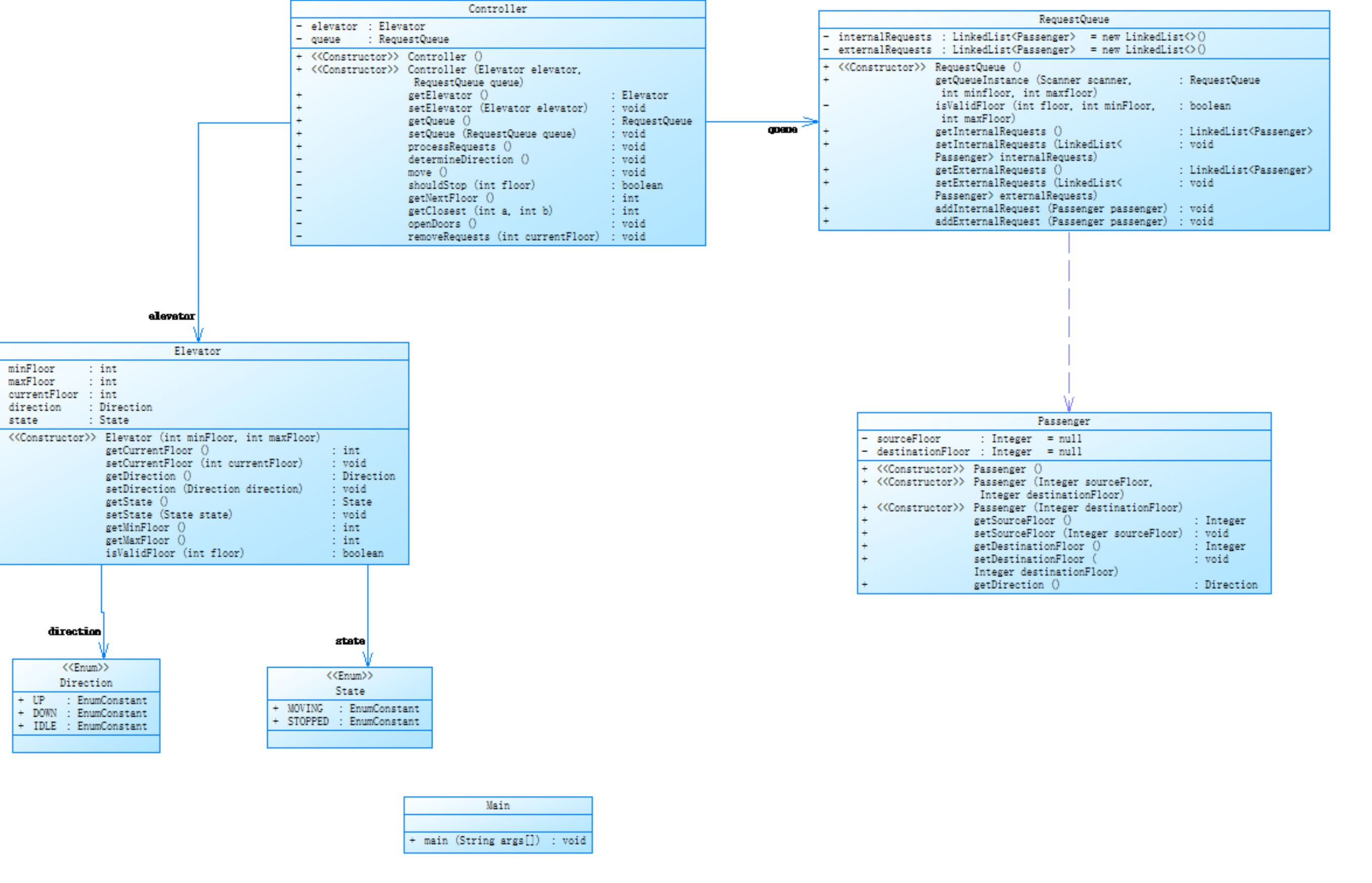Click the main(String args[]) method
Image resolution: width=1372 pixels, height=883 pixels.
[x=482, y=840]
